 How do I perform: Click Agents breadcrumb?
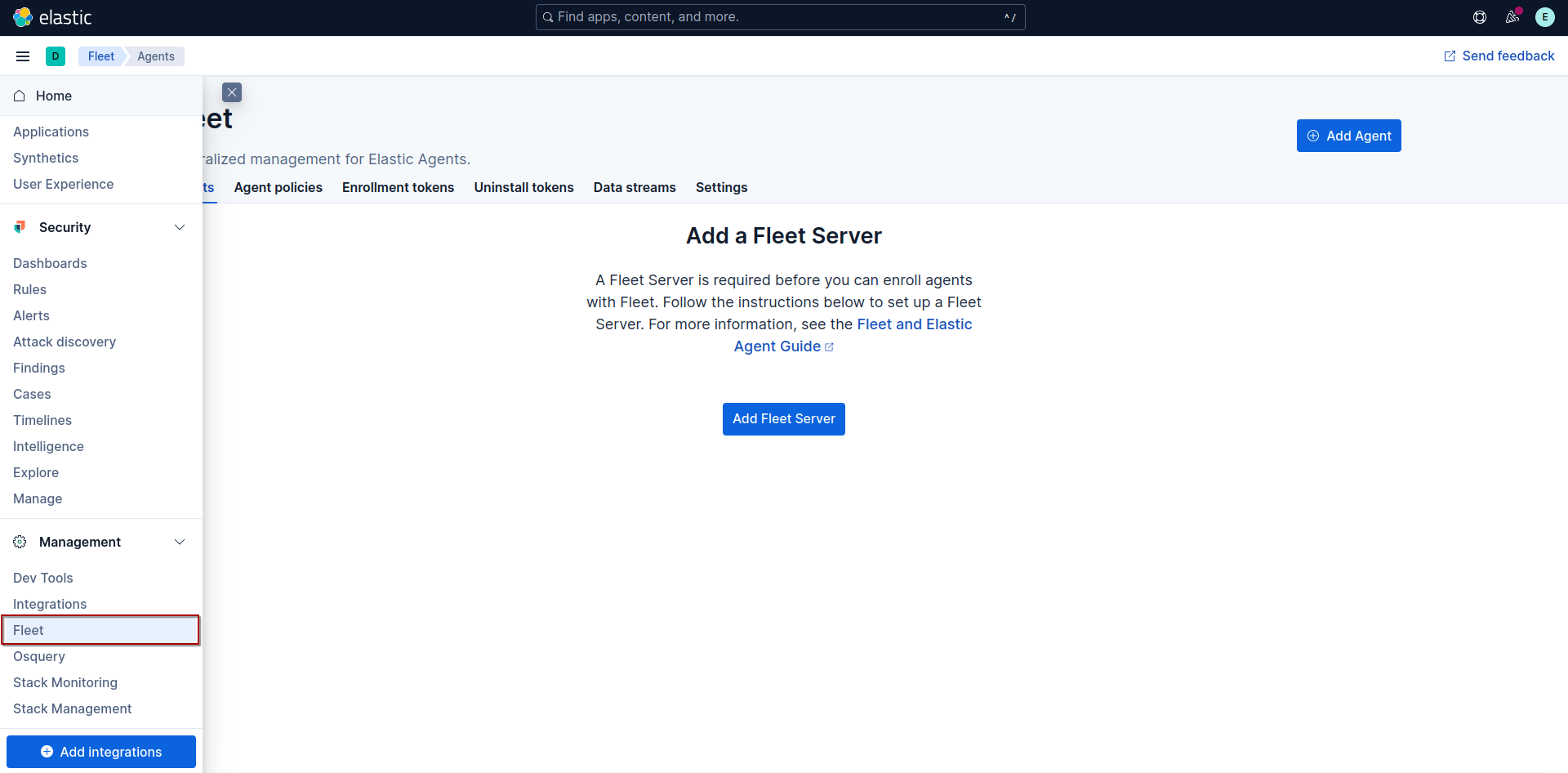click(156, 56)
